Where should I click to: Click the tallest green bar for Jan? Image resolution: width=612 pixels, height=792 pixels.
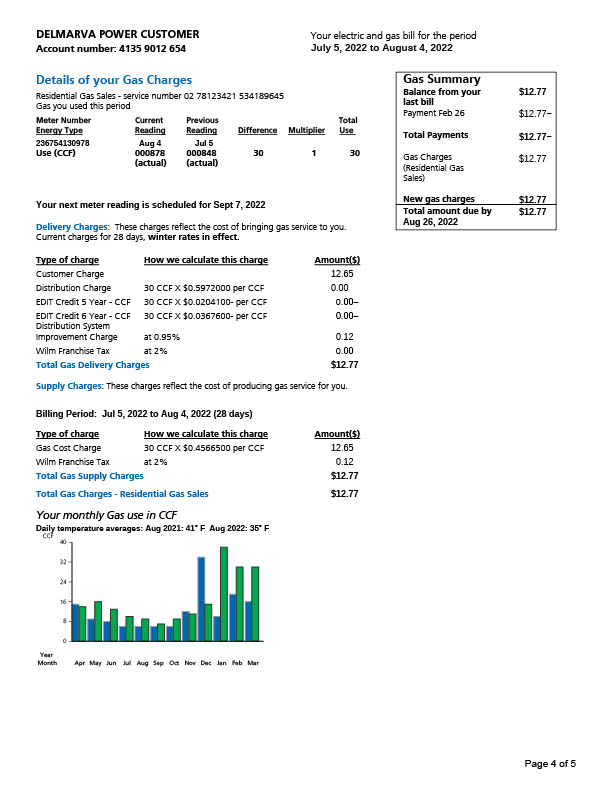point(224,593)
